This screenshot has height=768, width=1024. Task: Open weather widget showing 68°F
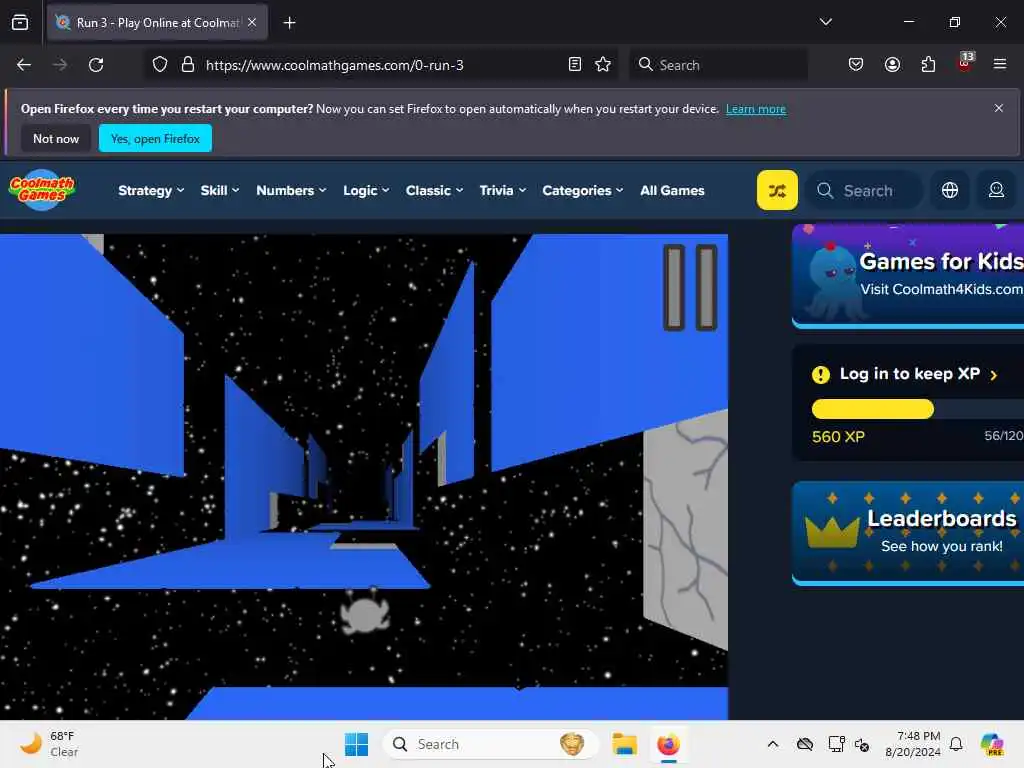click(x=50, y=744)
